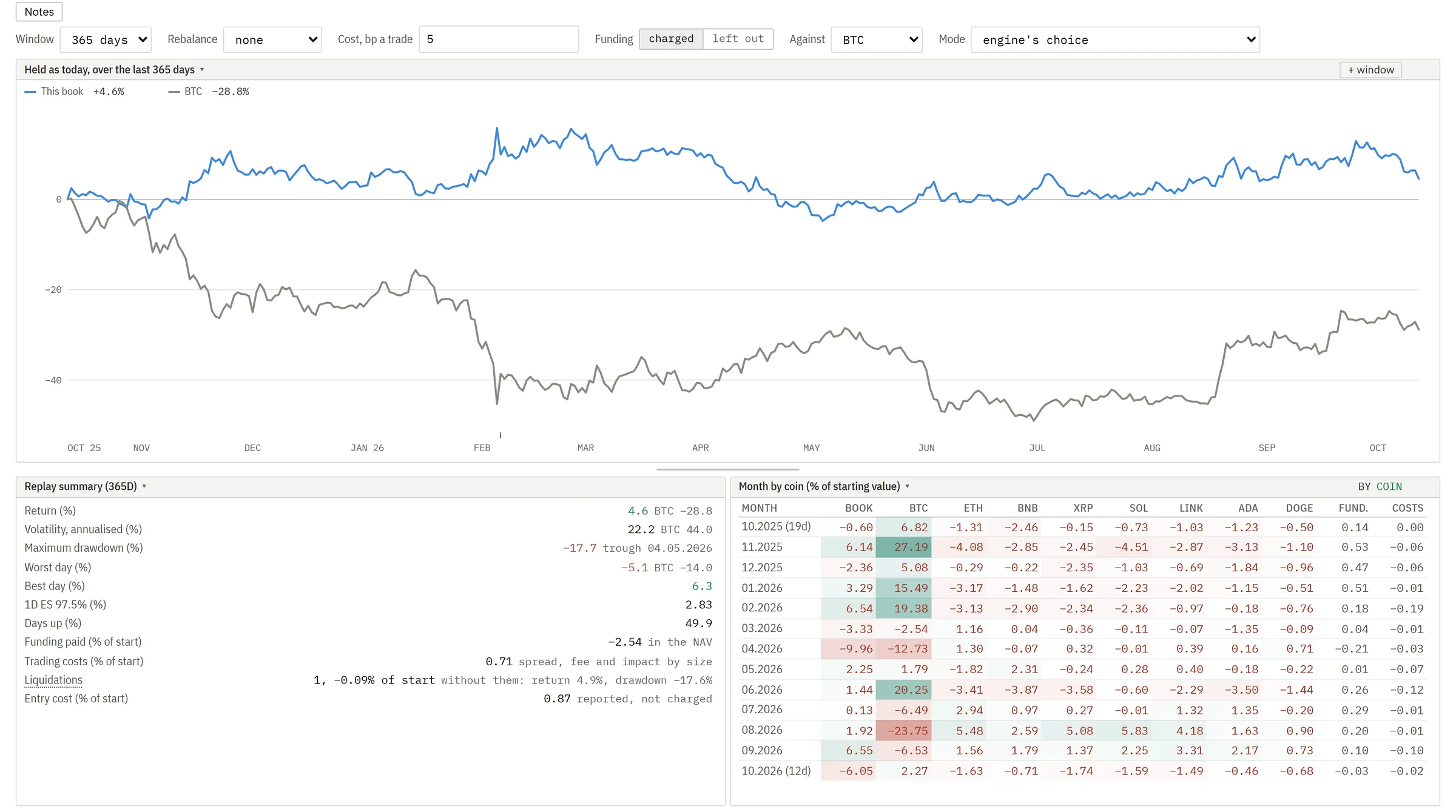
Task: Open the Against BTC dropdown
Action: 877,39
